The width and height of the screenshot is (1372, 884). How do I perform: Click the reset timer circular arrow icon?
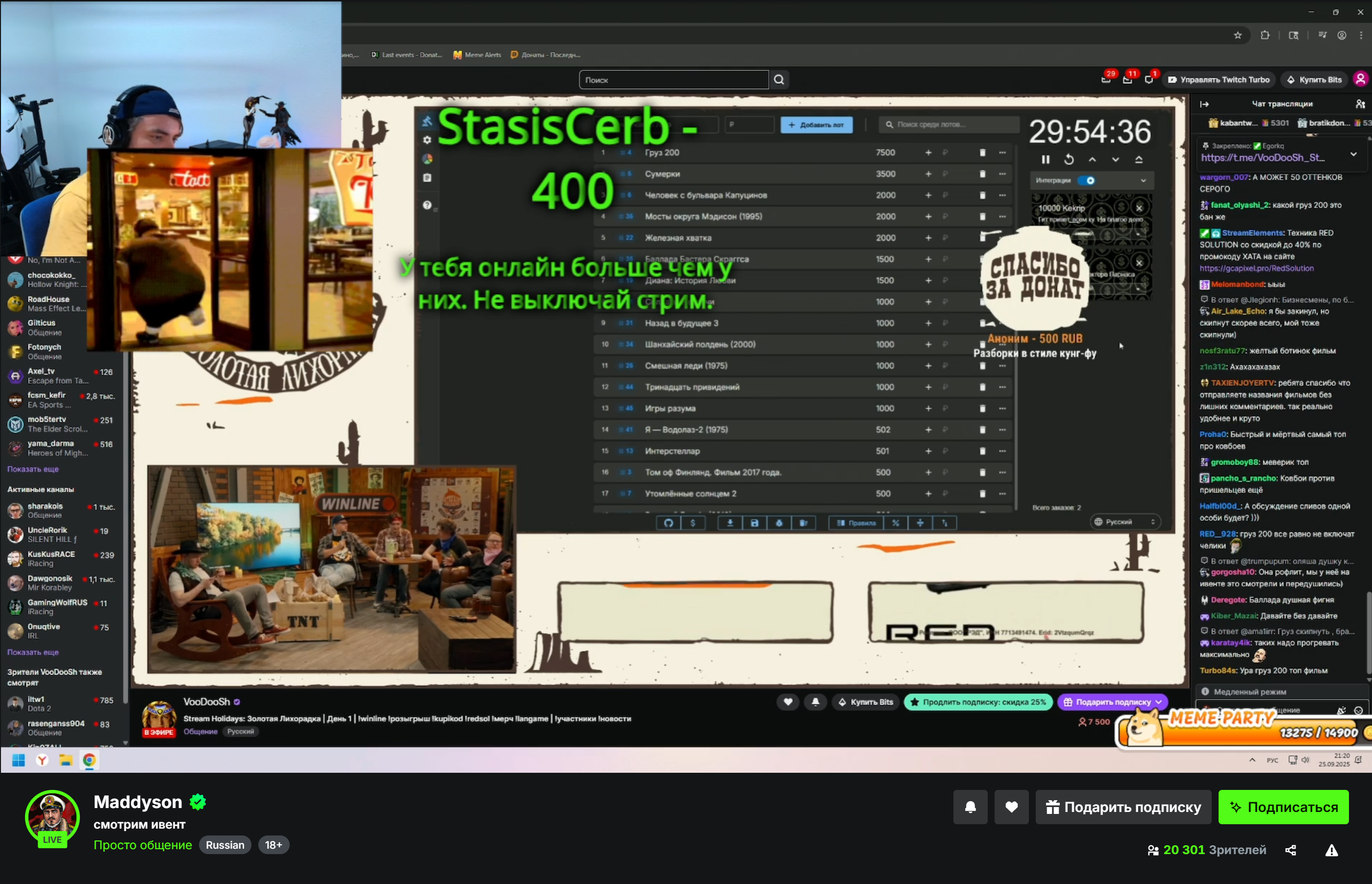(x=1069, y=160)
